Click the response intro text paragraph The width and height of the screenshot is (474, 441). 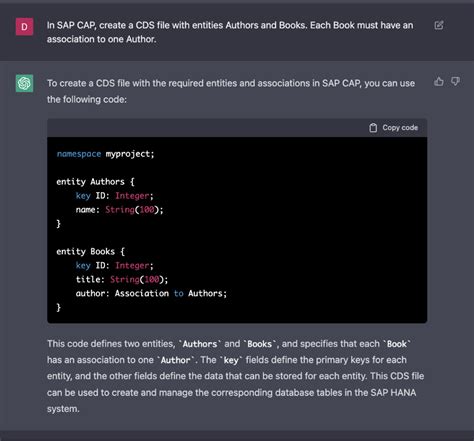(231, 91)
